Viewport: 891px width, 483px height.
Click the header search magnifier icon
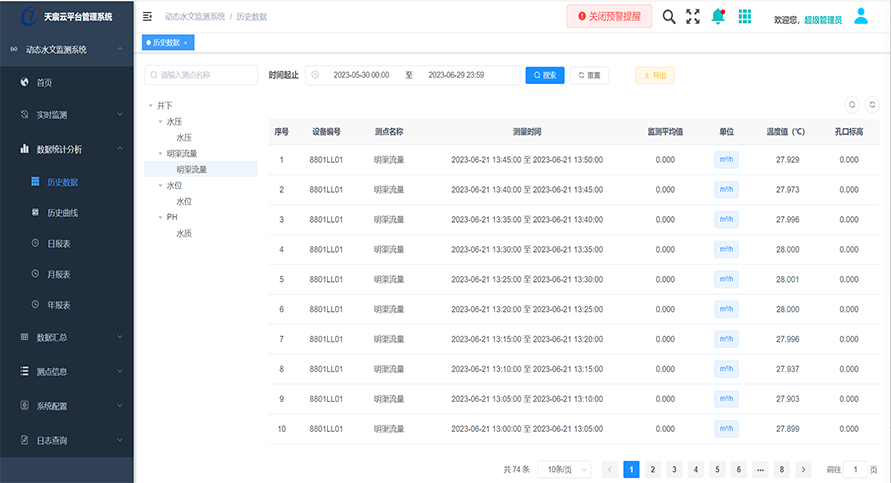669,17
